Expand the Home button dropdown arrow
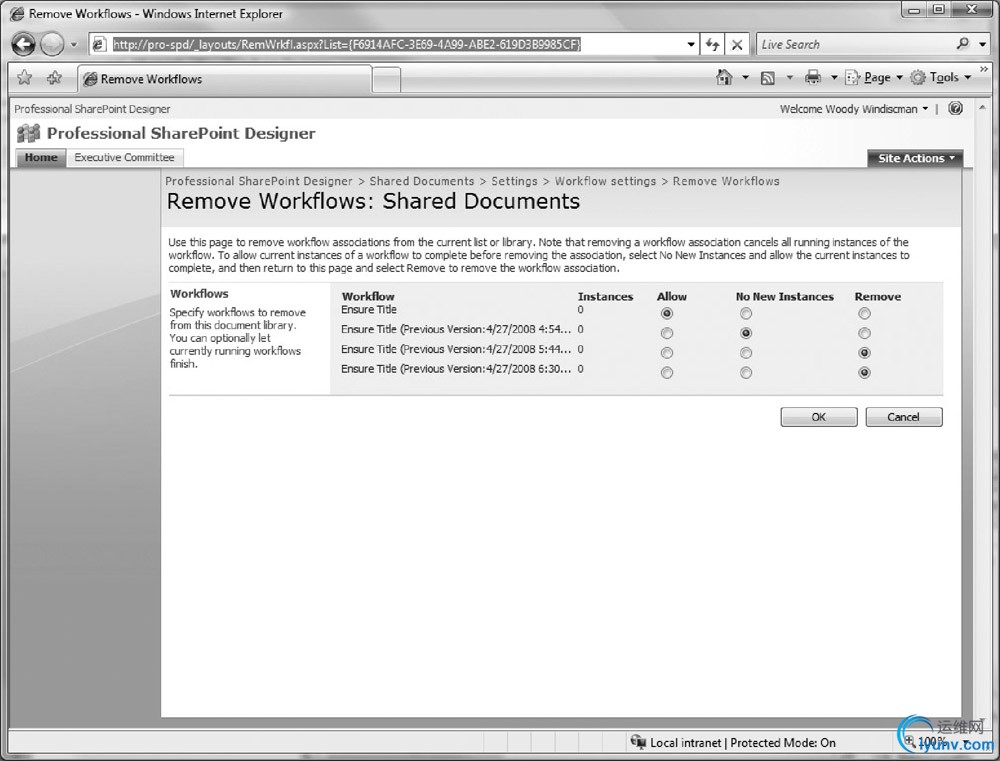This screenshot has width=1000, height=761. [x=746, y=78]
